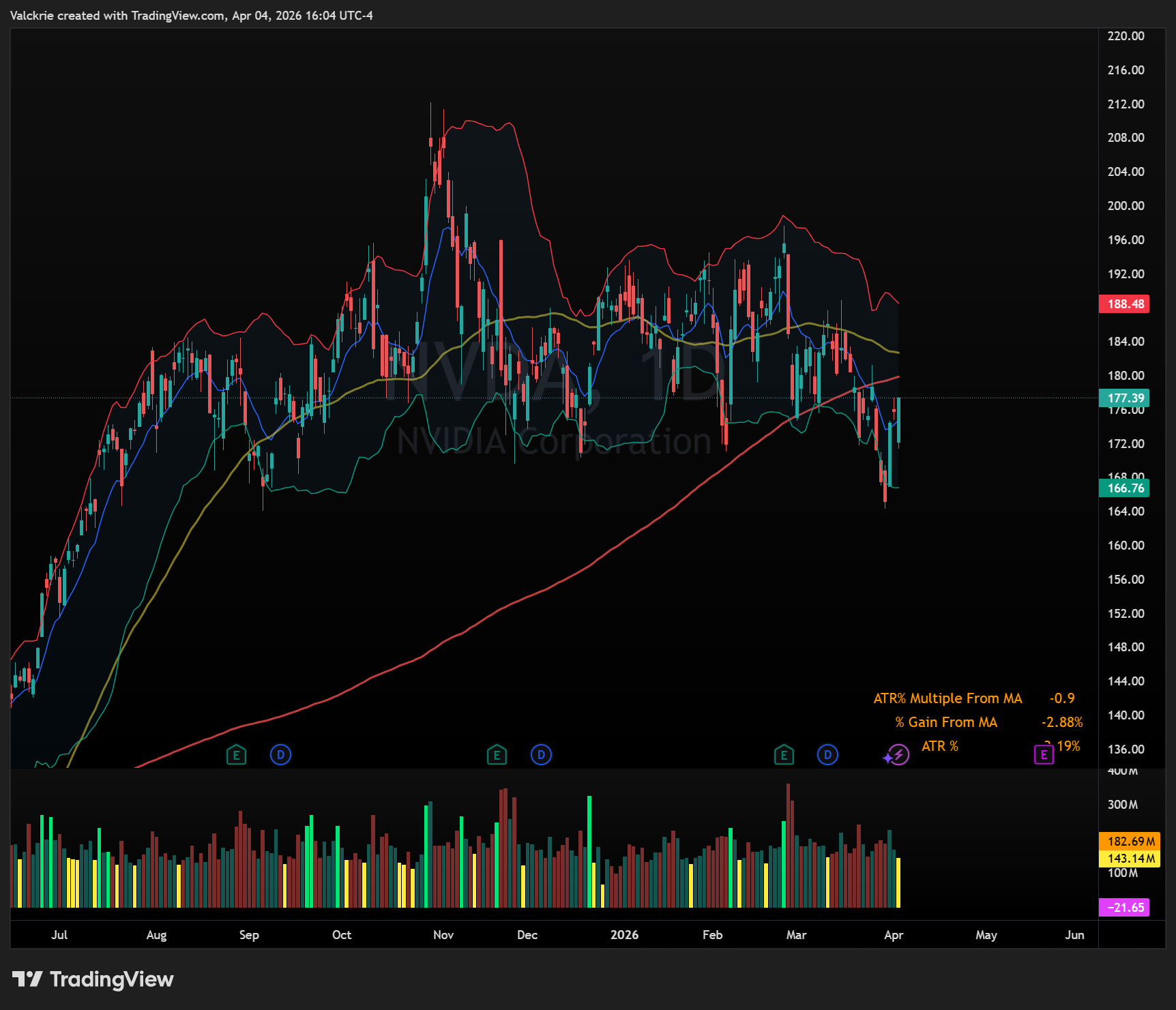Screen dimensions: 1176x1010
Task: Click the yellow 143.14M volume label
Action: [1130, 859]
